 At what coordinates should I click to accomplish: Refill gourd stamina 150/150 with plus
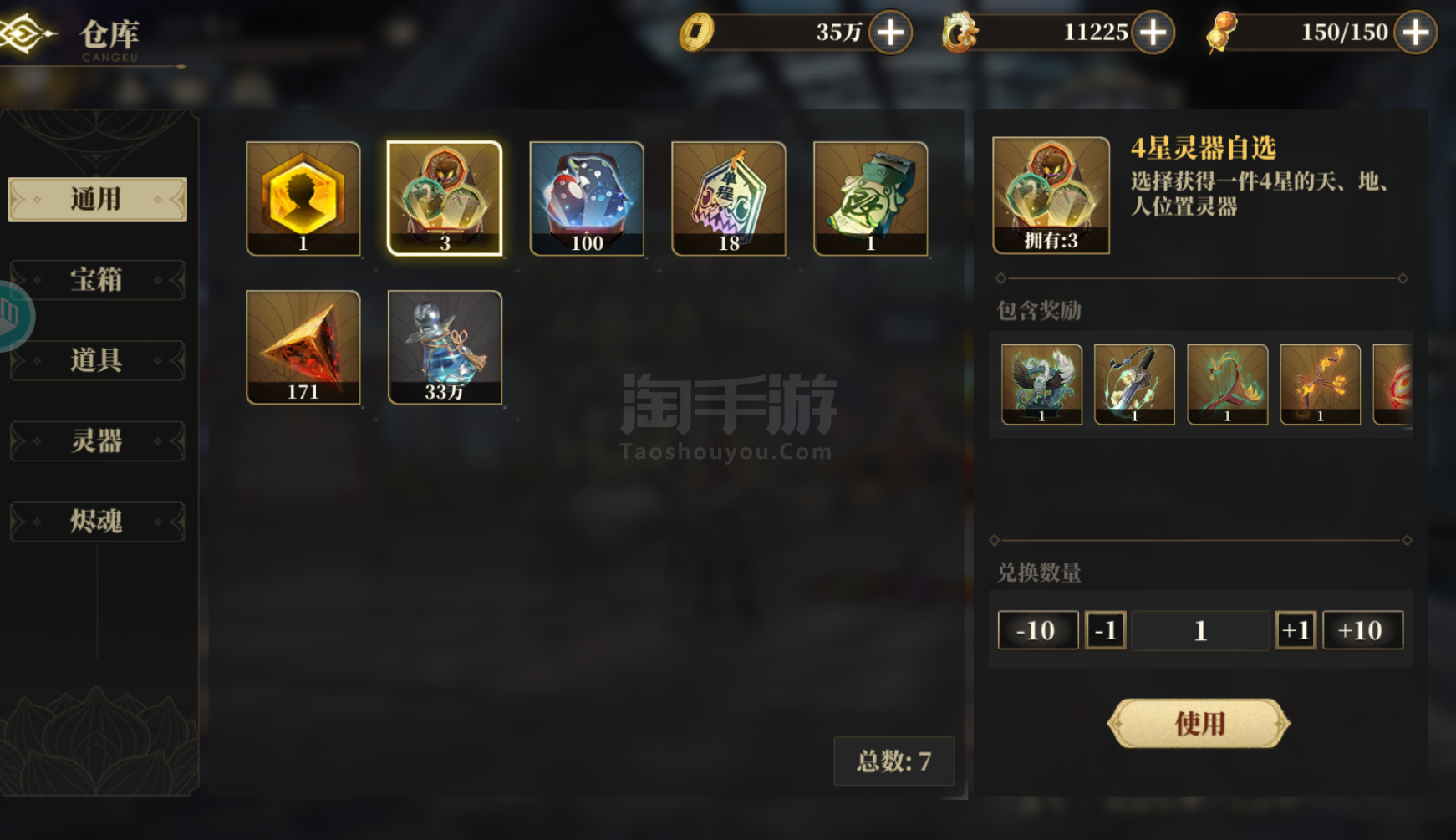(x=1415, y=33)
